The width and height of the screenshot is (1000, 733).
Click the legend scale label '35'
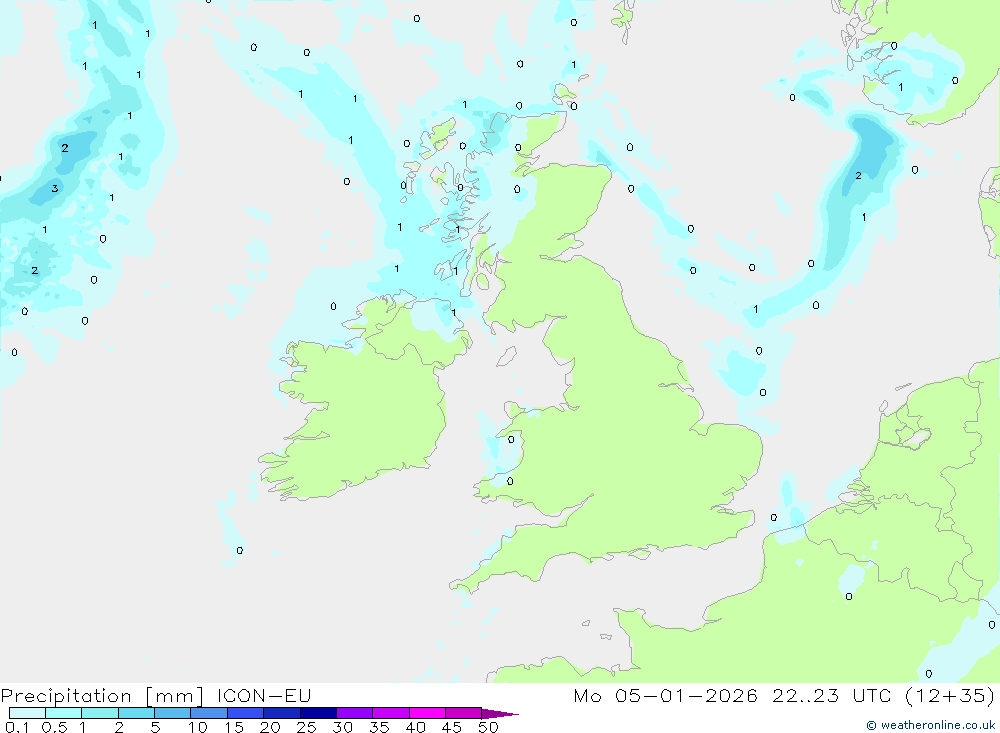379,727
